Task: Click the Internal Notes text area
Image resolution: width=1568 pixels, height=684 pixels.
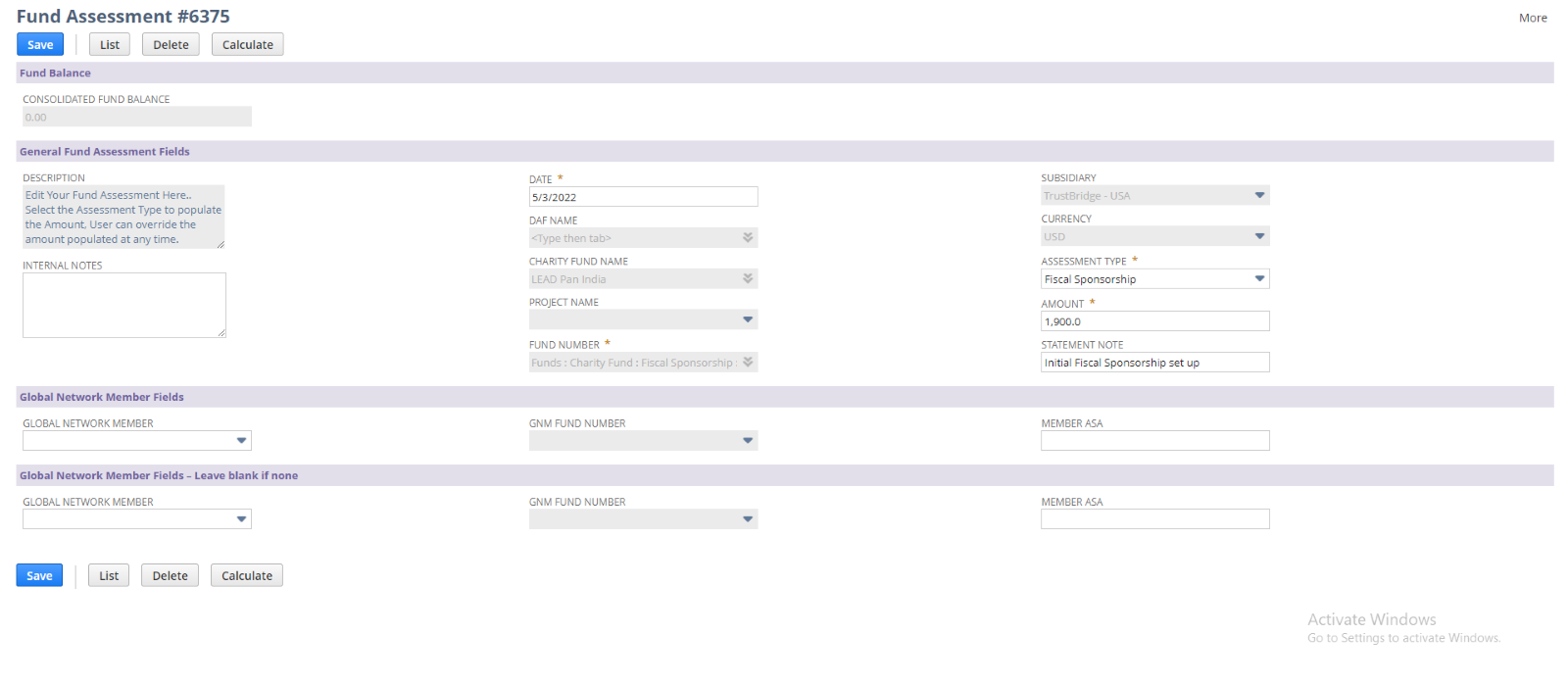Action: point(124,306)
